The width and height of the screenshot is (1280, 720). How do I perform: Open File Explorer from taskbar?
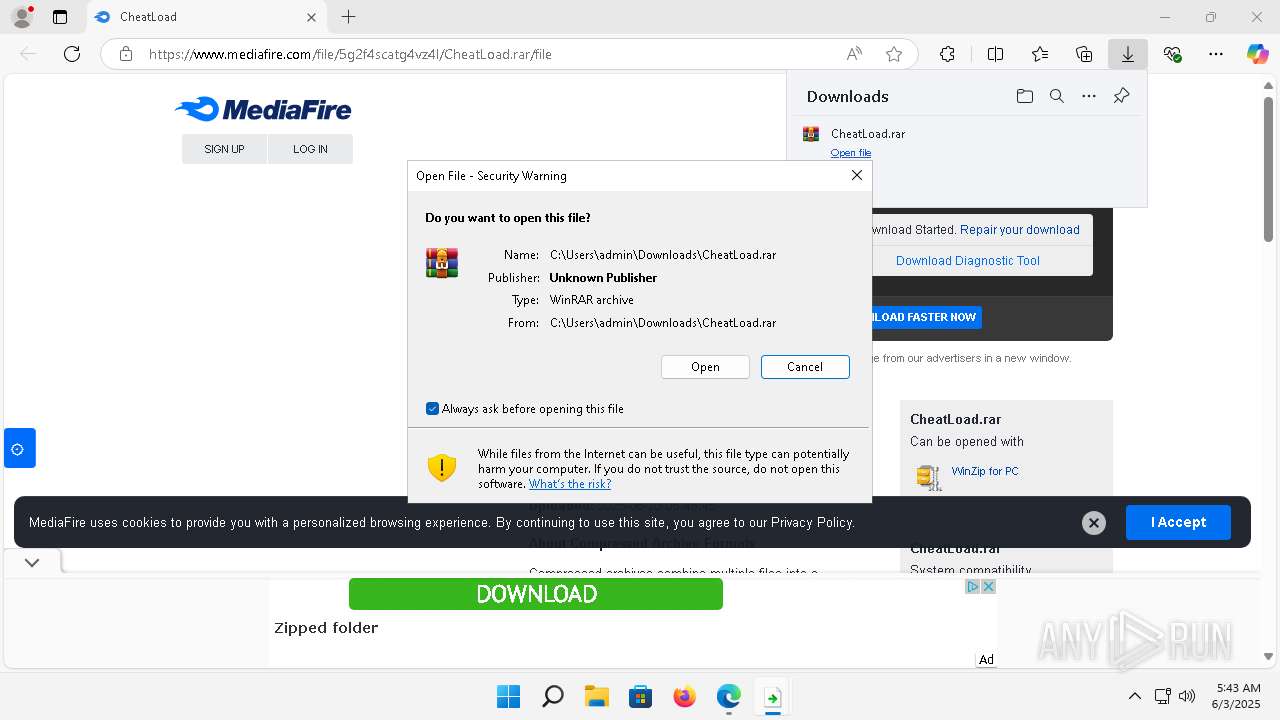coord(596,696)
